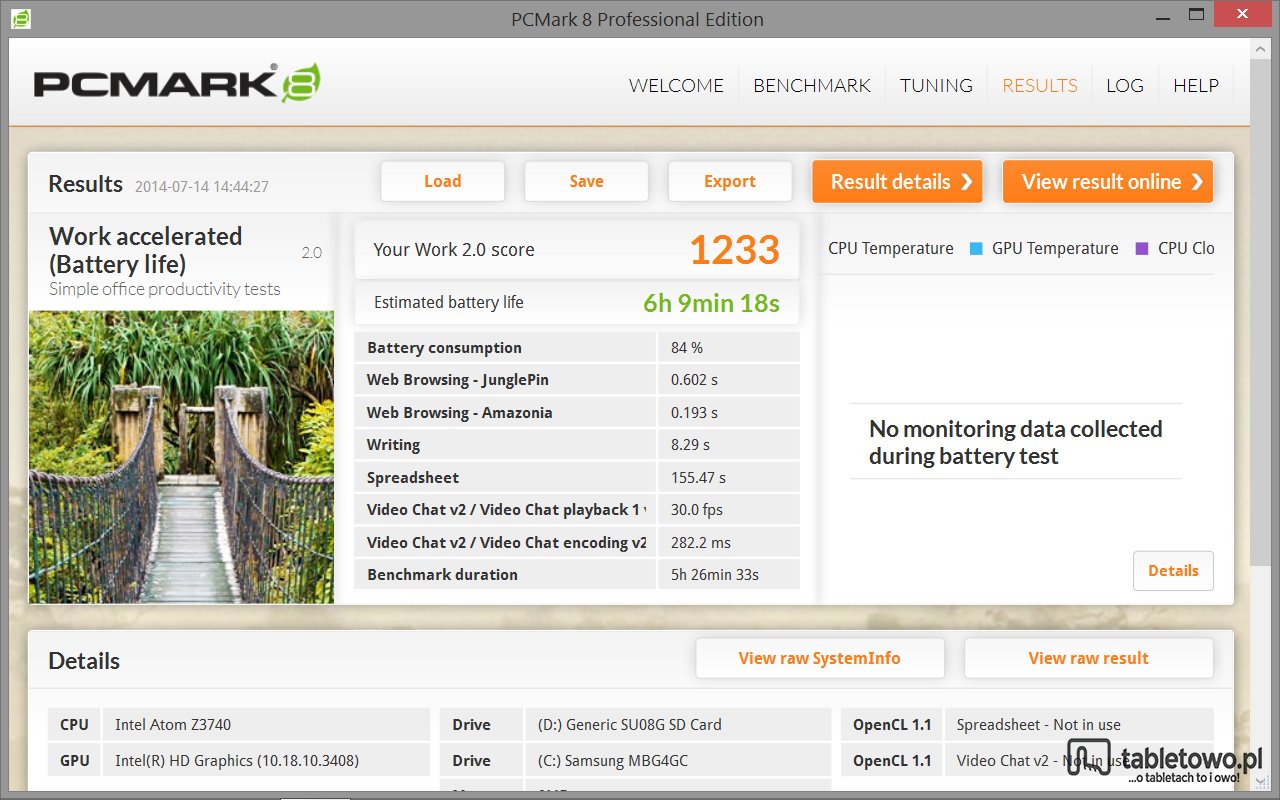Select the Results tab
The image size is (1280, 800).
tap(1040, 85)
